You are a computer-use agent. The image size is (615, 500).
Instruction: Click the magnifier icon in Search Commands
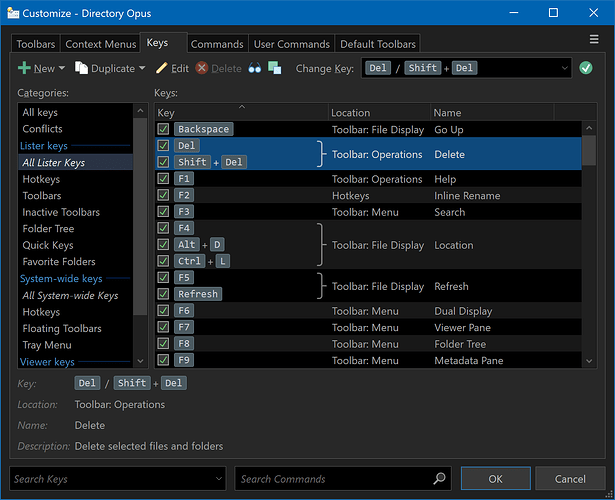[x=440, y=478]
